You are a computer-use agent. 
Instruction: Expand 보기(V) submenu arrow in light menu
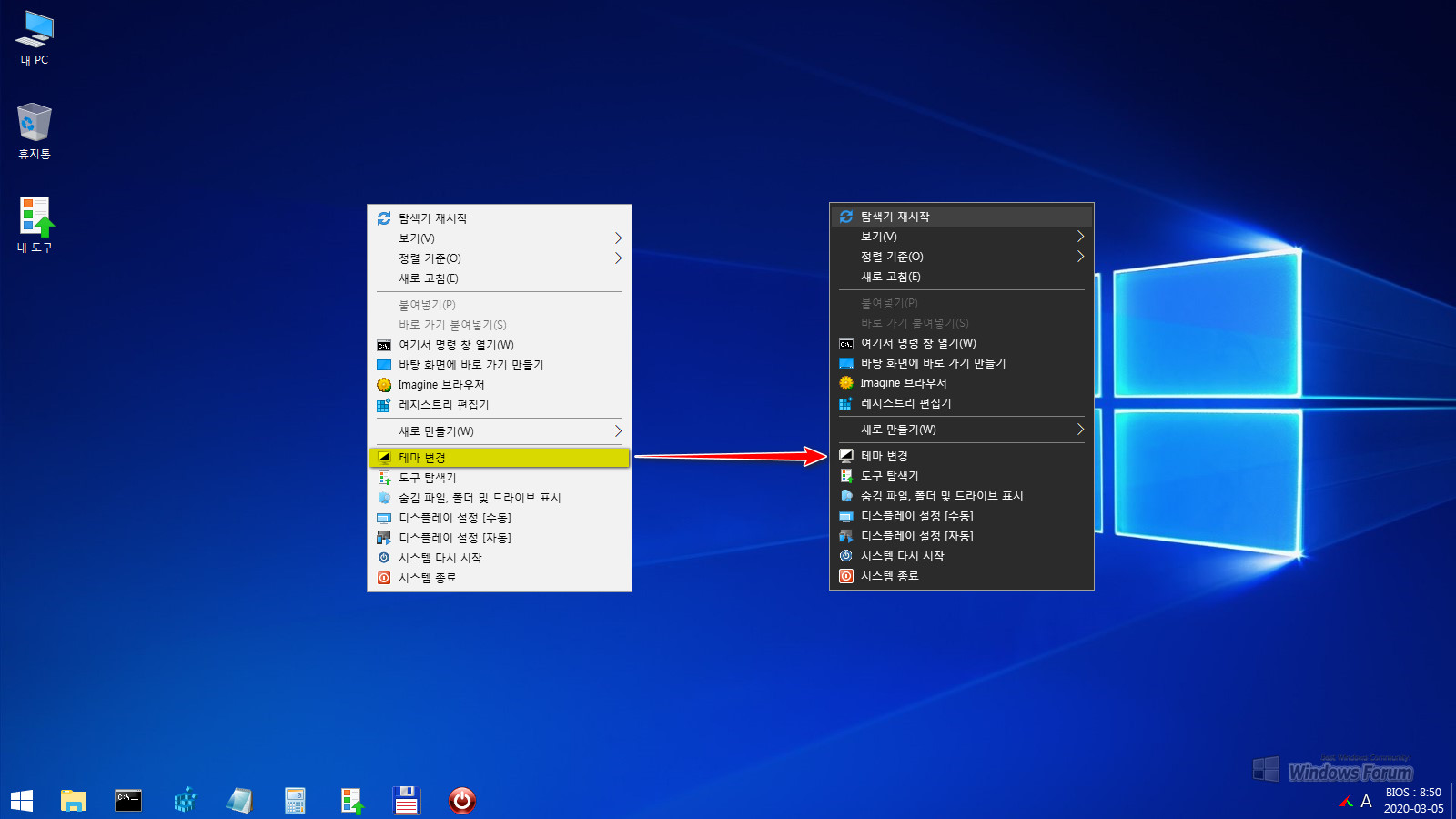pyautogui.click(x=618, y=238)
